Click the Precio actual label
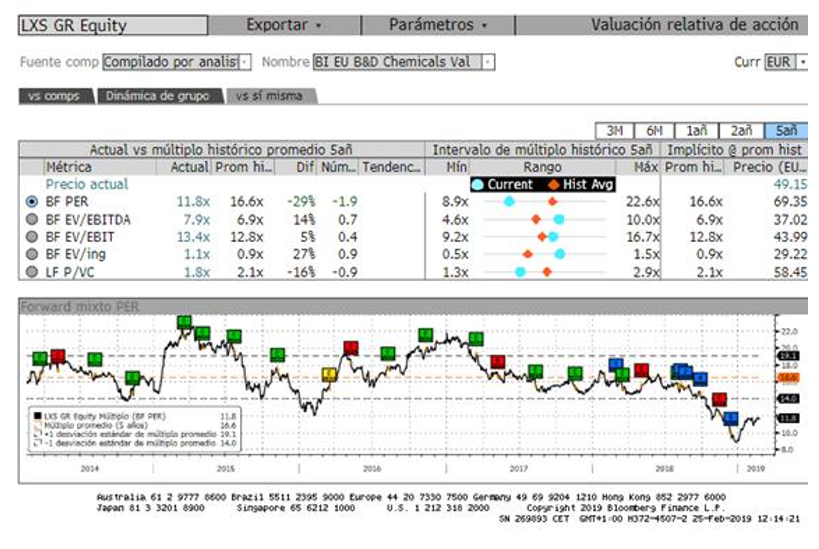Viewport: 819px width, 549px height. click(87, 184)
